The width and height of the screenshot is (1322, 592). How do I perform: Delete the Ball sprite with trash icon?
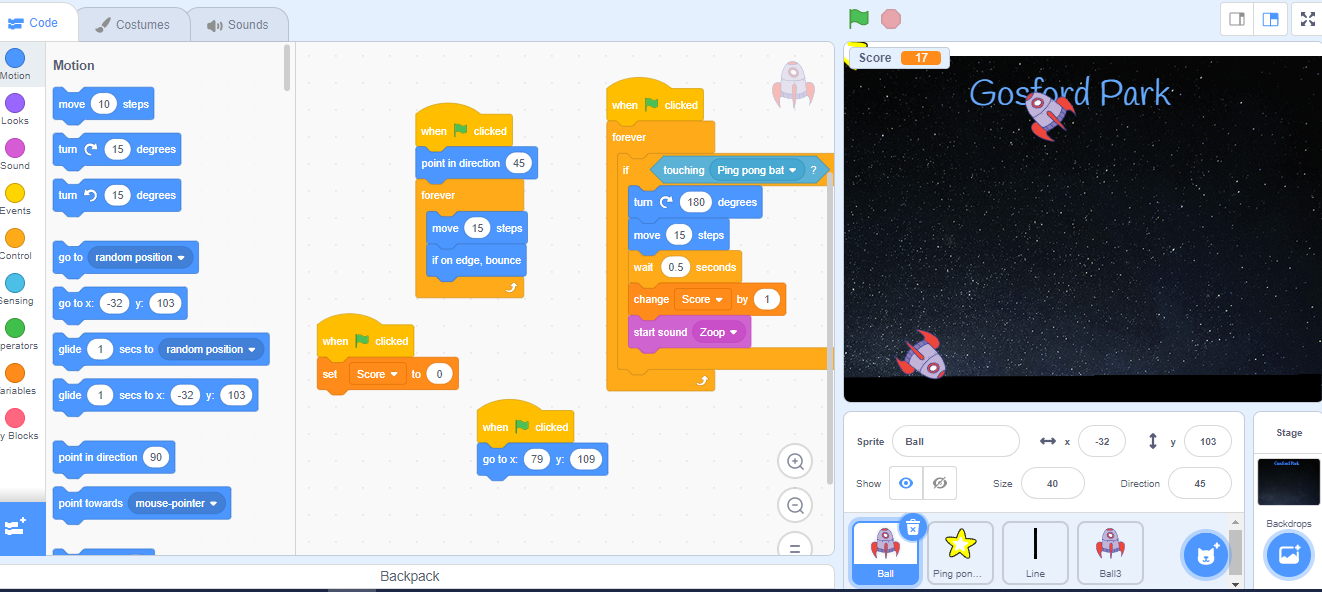pos(912,527)
